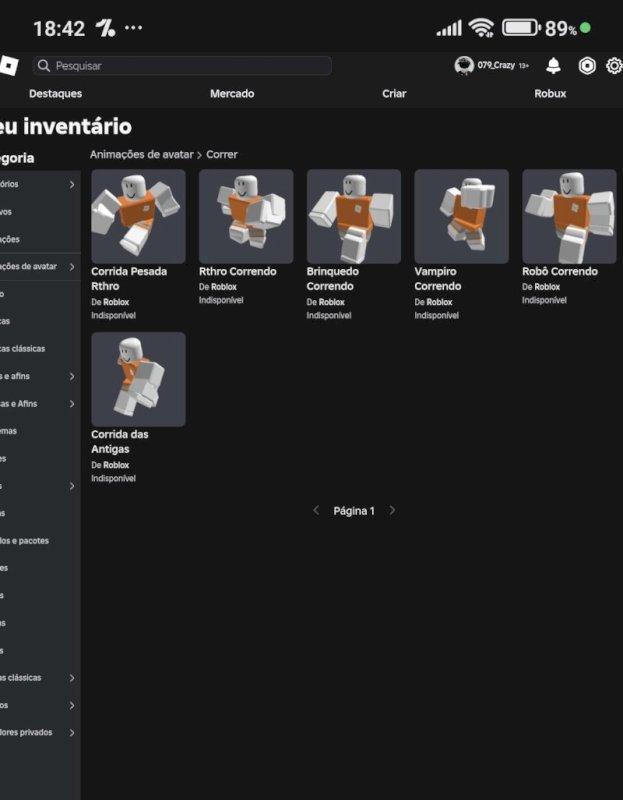
Task: Open the Robux tab
Action: coord(550,93)
